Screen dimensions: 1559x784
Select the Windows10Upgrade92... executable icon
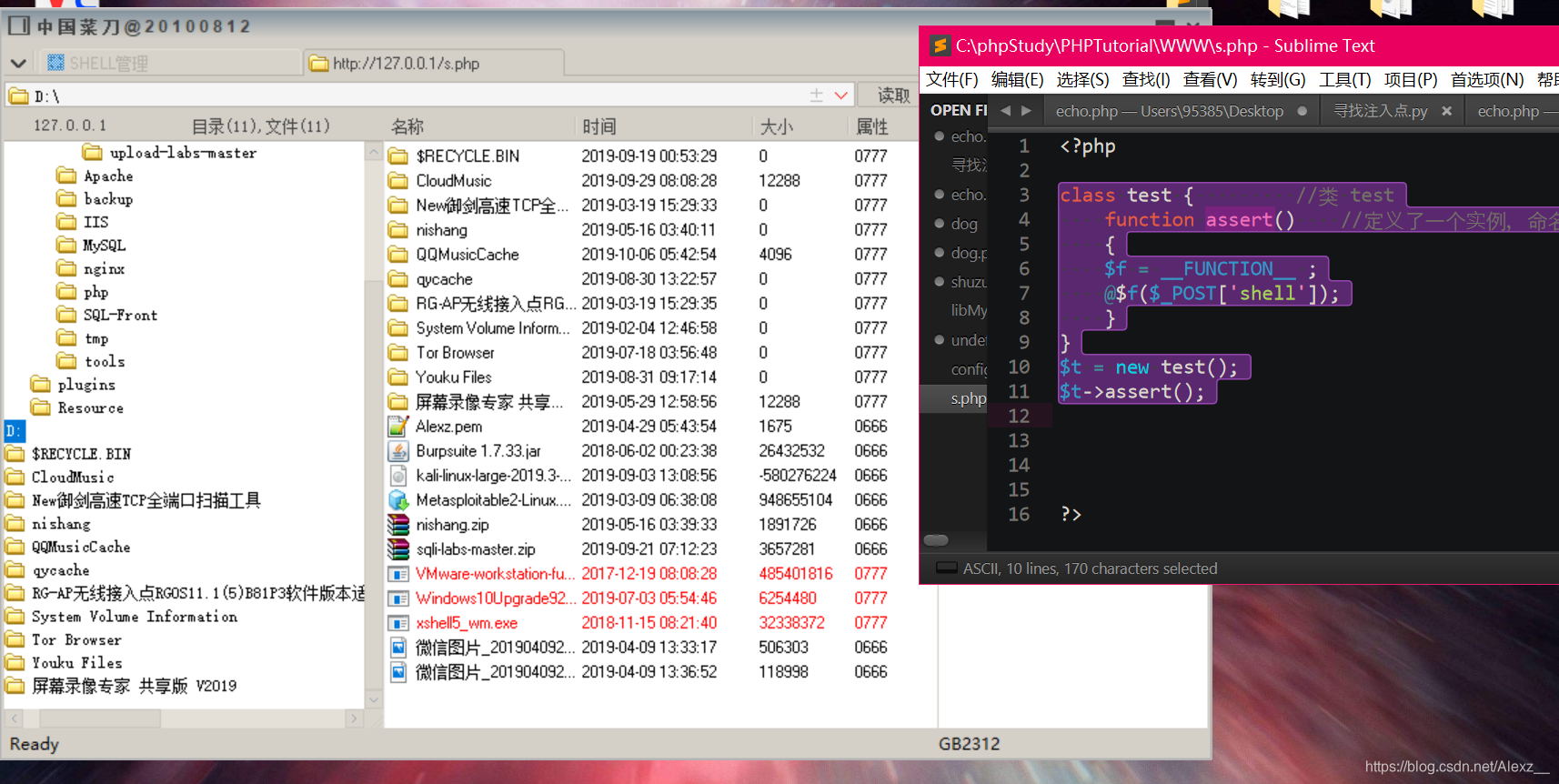(397, 598)
